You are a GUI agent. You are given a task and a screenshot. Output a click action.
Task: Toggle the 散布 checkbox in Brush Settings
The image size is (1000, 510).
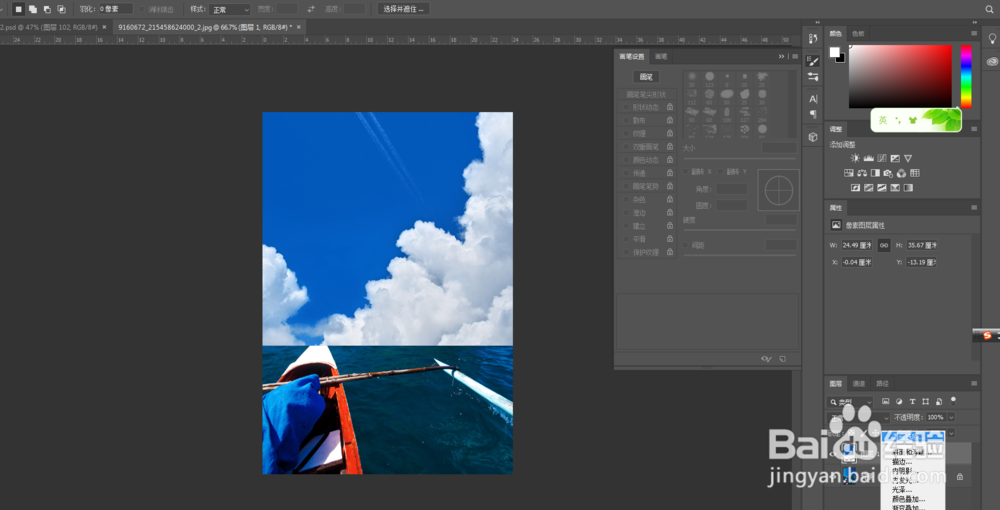627,120
